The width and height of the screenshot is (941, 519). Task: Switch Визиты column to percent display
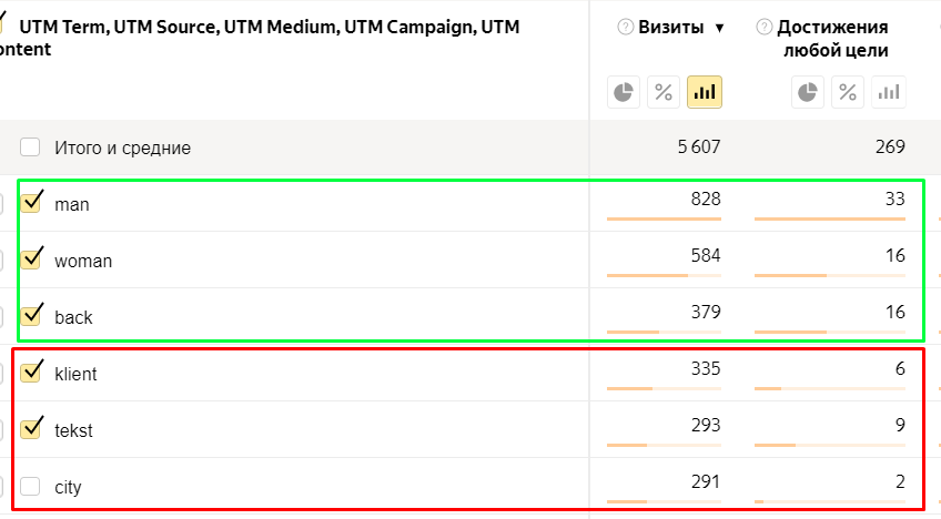pos(663,92)
